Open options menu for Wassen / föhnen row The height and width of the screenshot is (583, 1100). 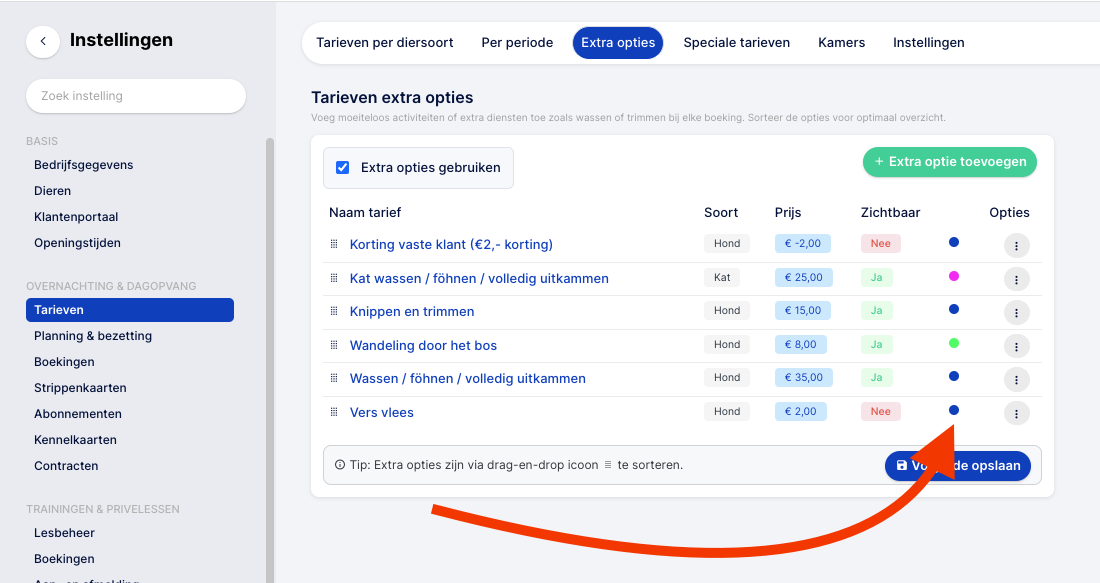pos(1016,380)
